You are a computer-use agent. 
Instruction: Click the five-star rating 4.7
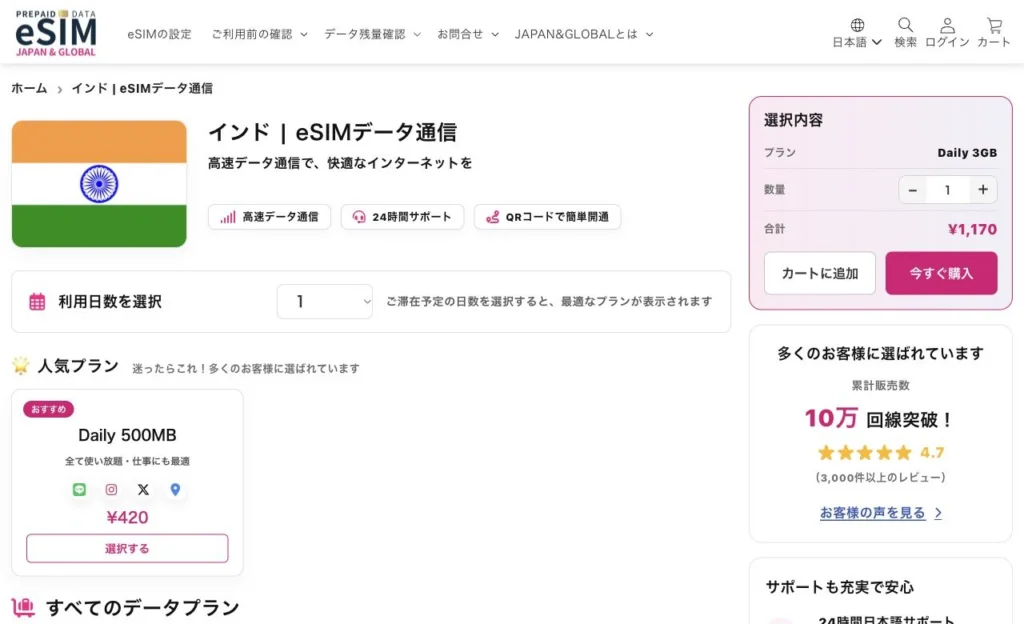(x=880, y=452)
